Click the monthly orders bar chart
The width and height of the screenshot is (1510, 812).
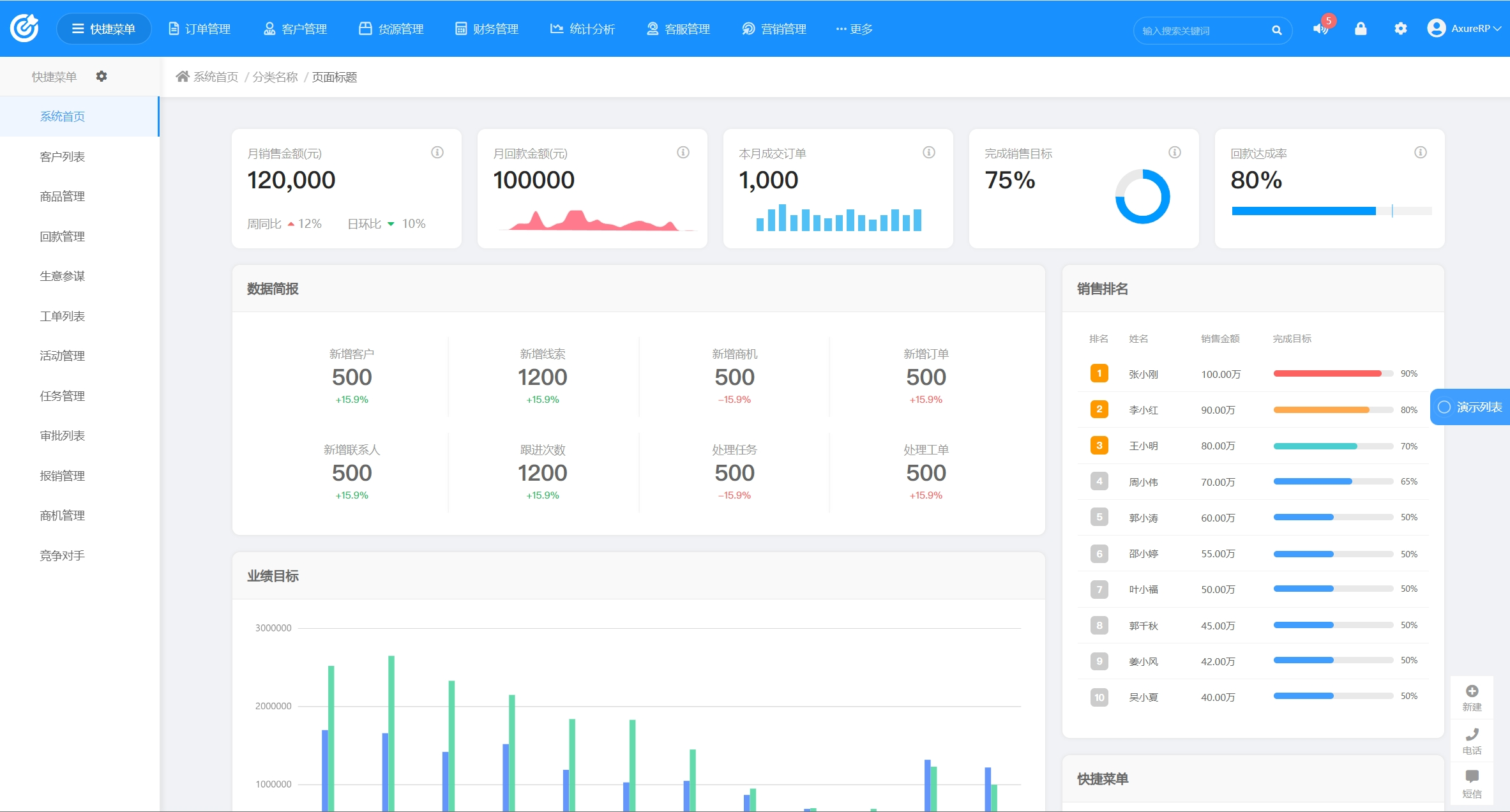tap(838, 218)
